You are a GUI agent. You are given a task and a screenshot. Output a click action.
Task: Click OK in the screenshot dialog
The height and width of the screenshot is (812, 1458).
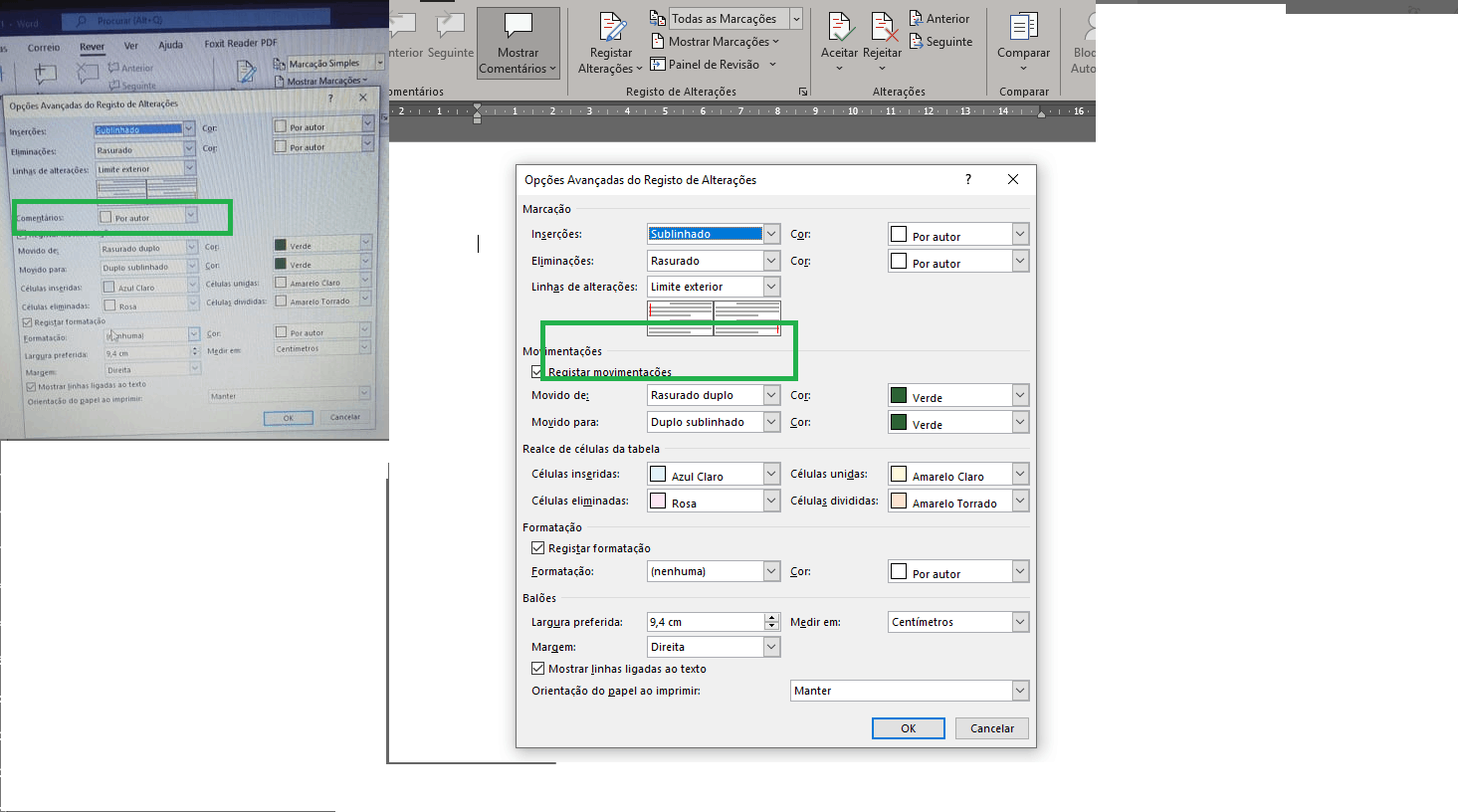[x=909, y=728]
